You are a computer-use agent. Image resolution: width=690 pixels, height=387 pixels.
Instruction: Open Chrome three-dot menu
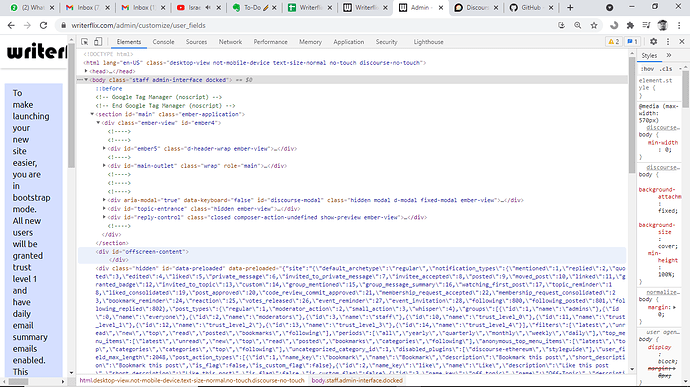(x=679, y=26)
